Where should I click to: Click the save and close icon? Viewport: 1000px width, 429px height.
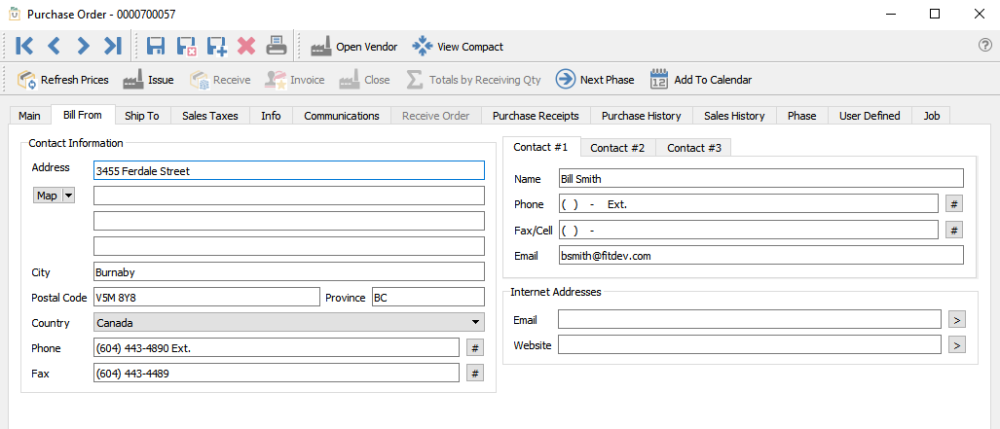[186, 46]
